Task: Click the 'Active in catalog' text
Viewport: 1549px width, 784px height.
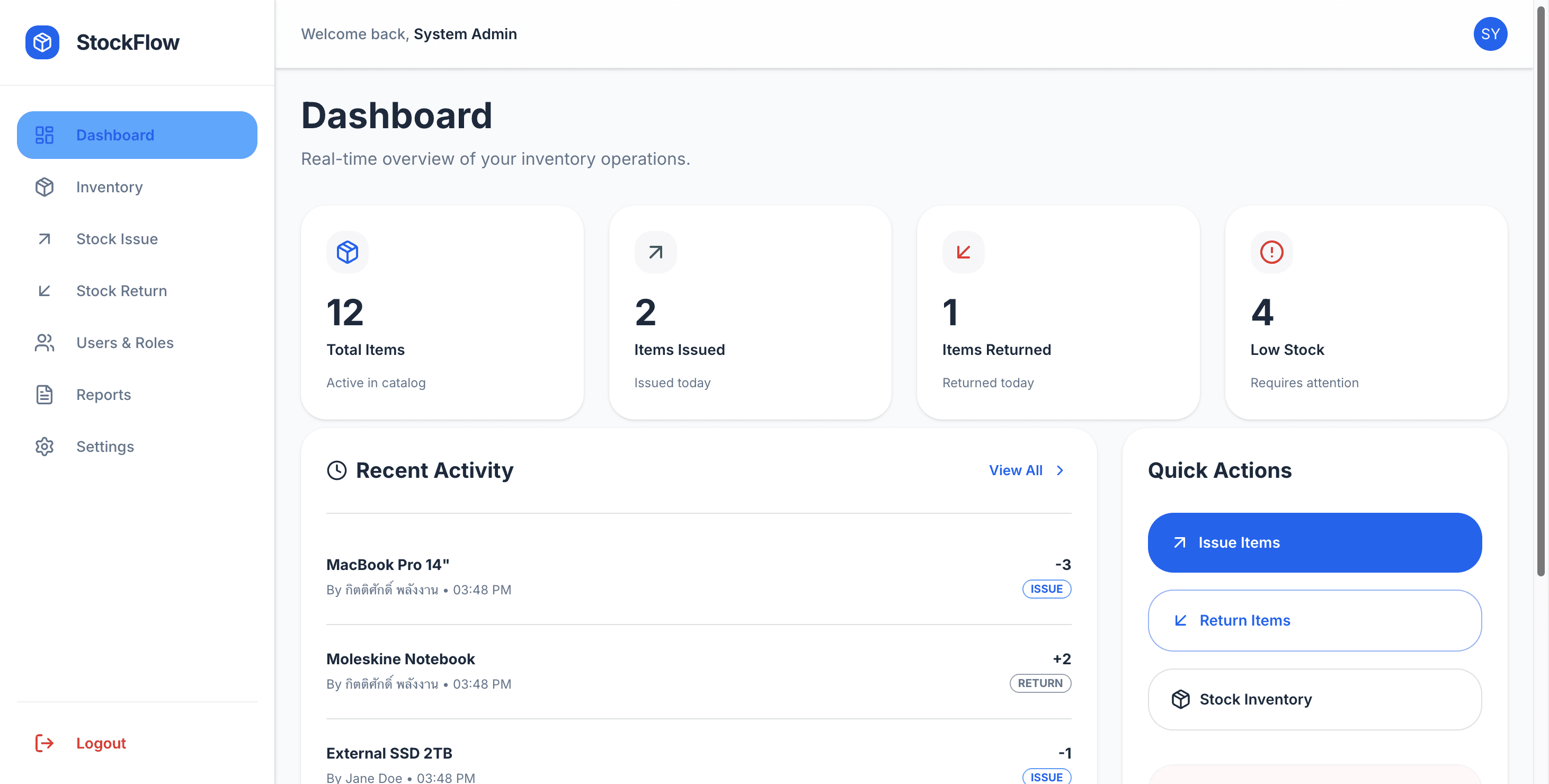Action: tap(376, 382)
